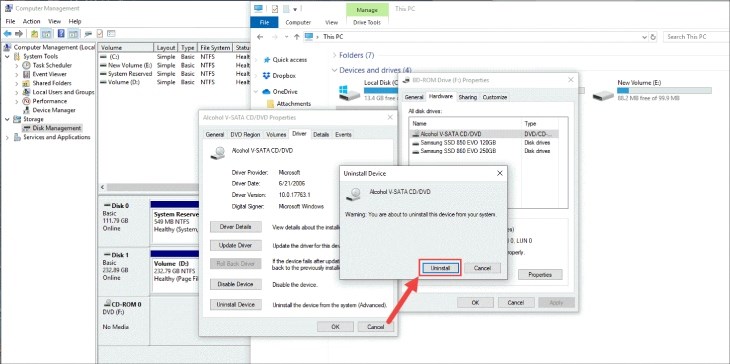The width and height of the screenshot is (730, 364).
Task: Click the Quick access star icon
Action: coord(267,60)
